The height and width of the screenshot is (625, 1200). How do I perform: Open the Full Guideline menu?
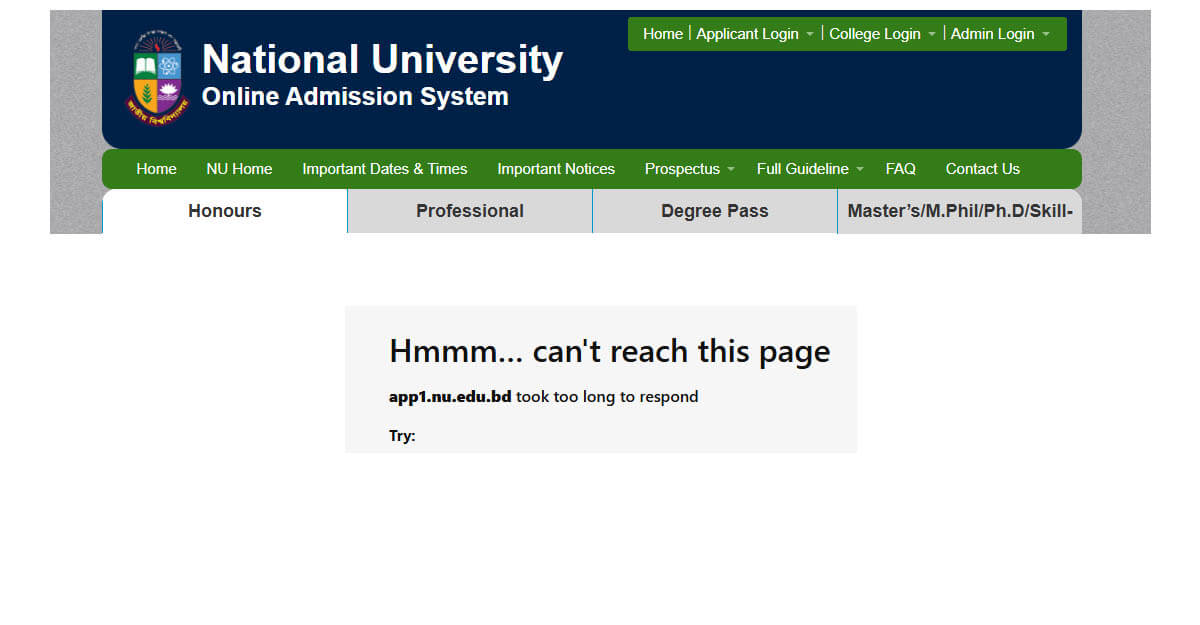tap(803, 169)
